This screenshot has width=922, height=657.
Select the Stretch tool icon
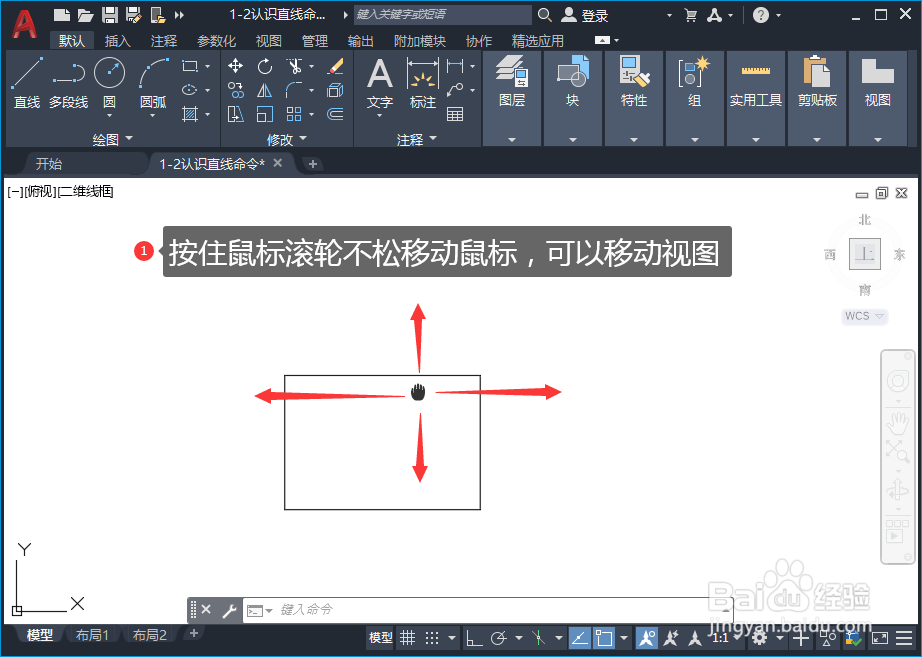(236, 114)
